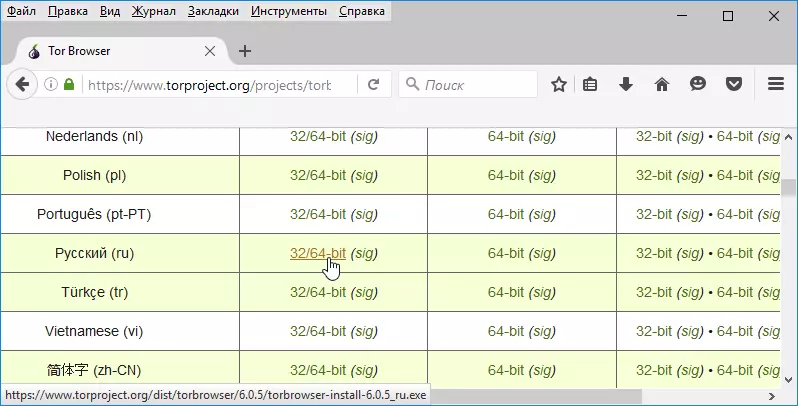Click the back navigation arrow button
This screenshot has width=798, height=406.
click(x=21, y=85)
